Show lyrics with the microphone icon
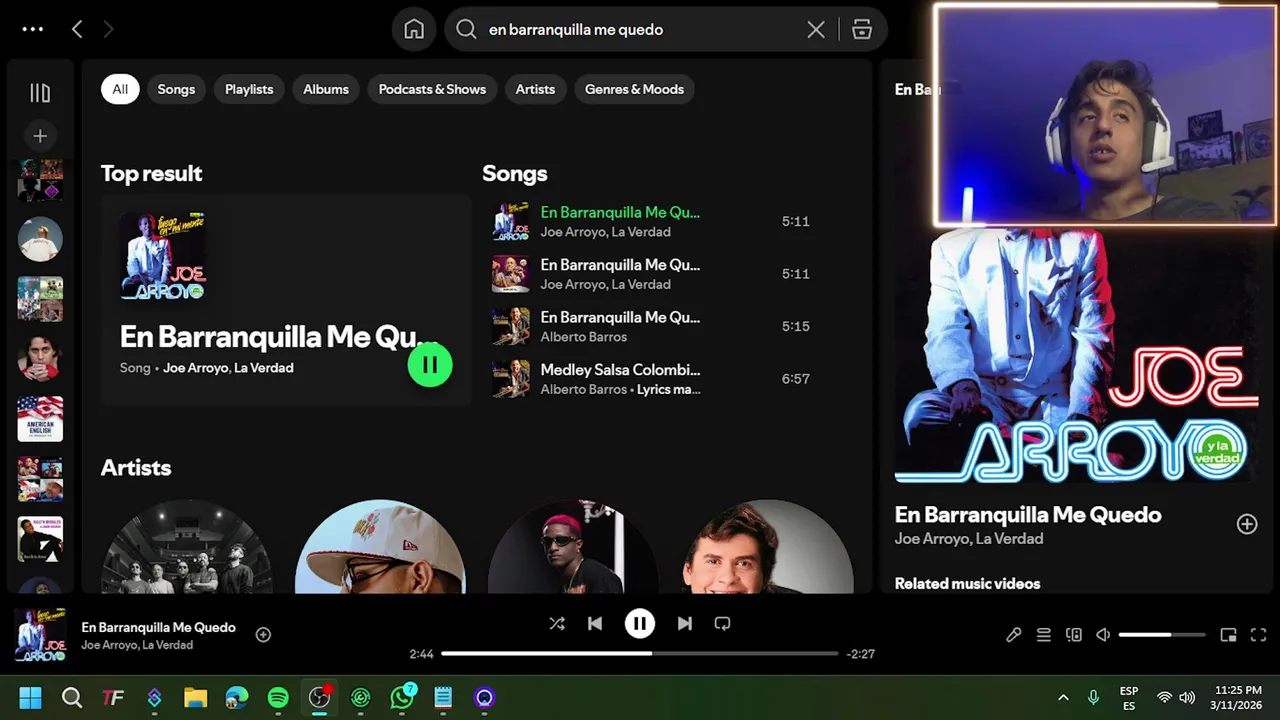The width and height of the screenshot is (1280, 720). (x=1013, y=635)
